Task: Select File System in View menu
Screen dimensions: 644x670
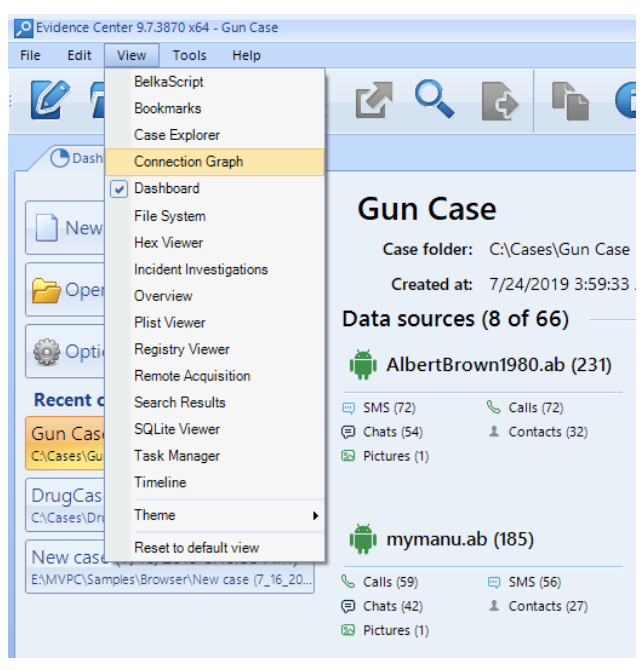Action: point(215,216)
